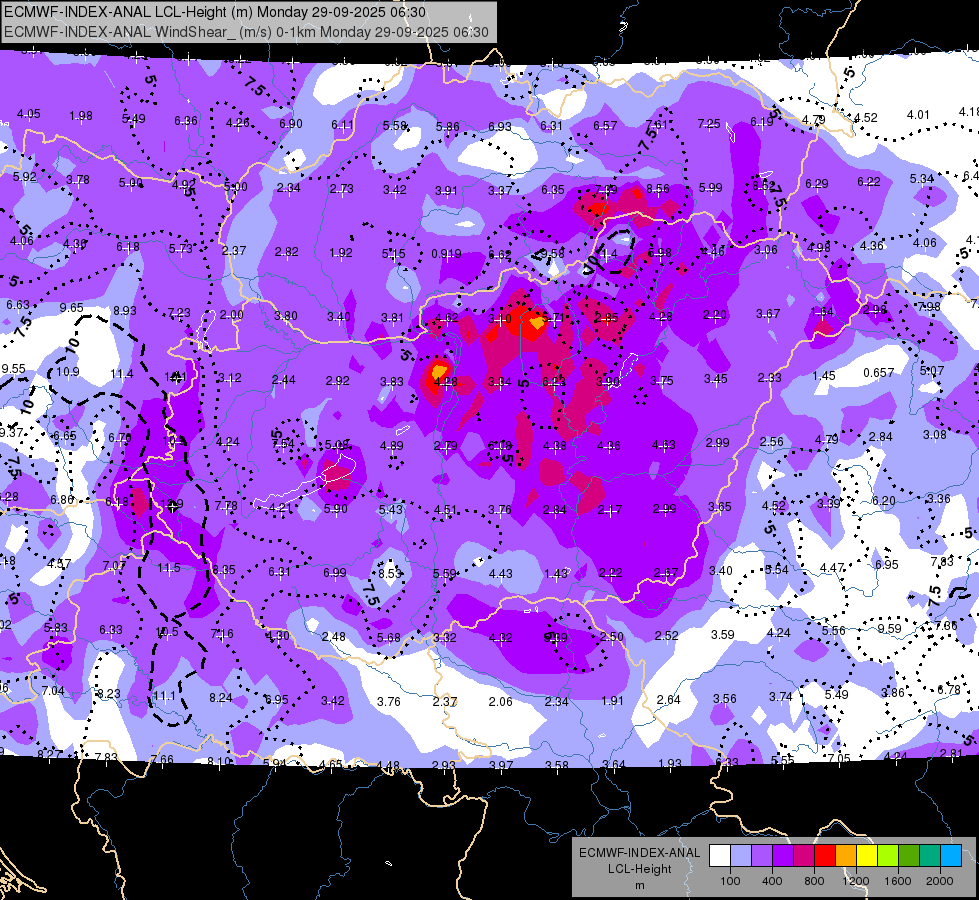979x900 pixels.
Task: Click the grid value 8.56
Action: coord(657,189)
